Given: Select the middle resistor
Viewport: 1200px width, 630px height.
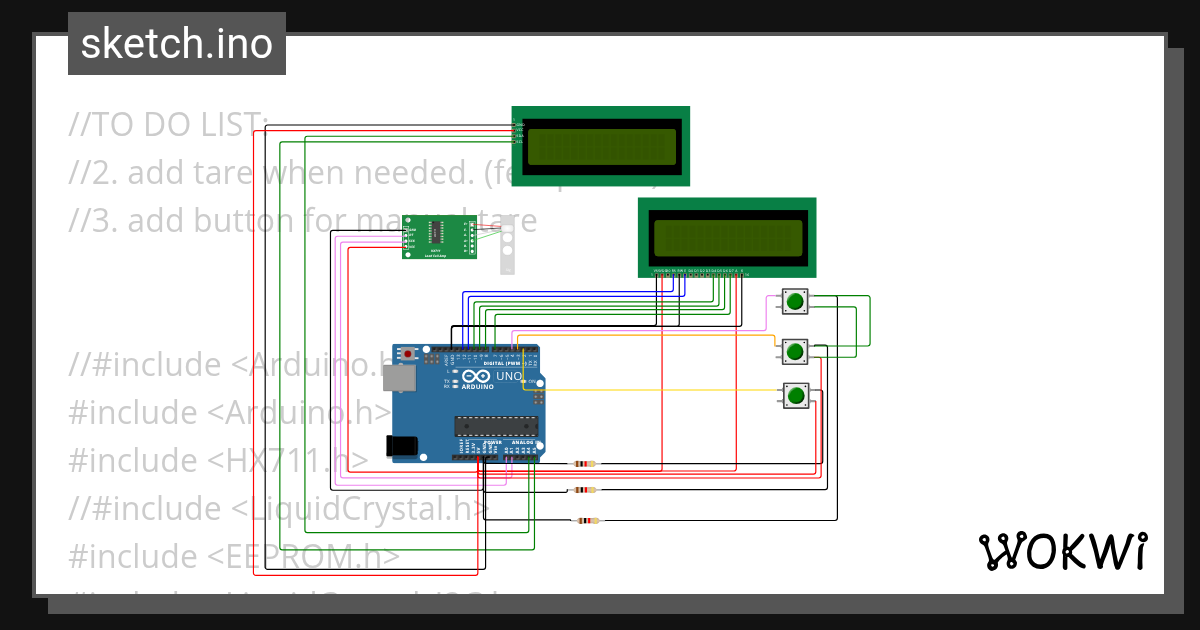Looking at the screenshot, I should click(585, 490).
